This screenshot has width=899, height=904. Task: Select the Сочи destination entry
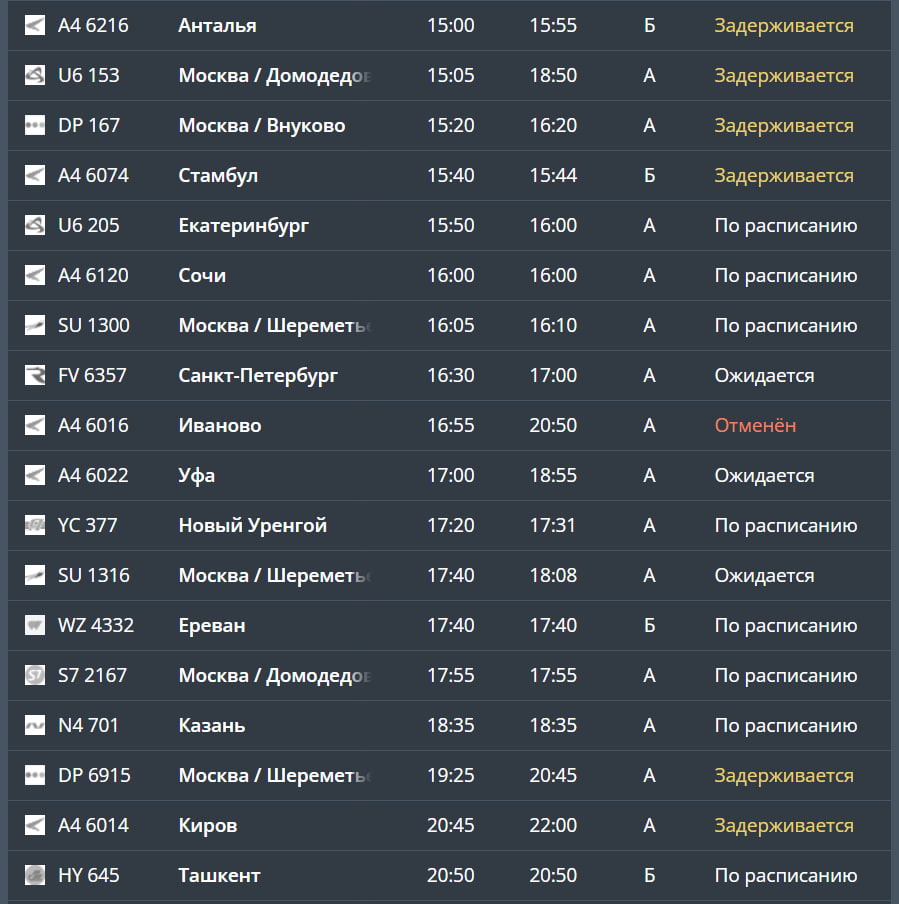[x=202, y=275]
